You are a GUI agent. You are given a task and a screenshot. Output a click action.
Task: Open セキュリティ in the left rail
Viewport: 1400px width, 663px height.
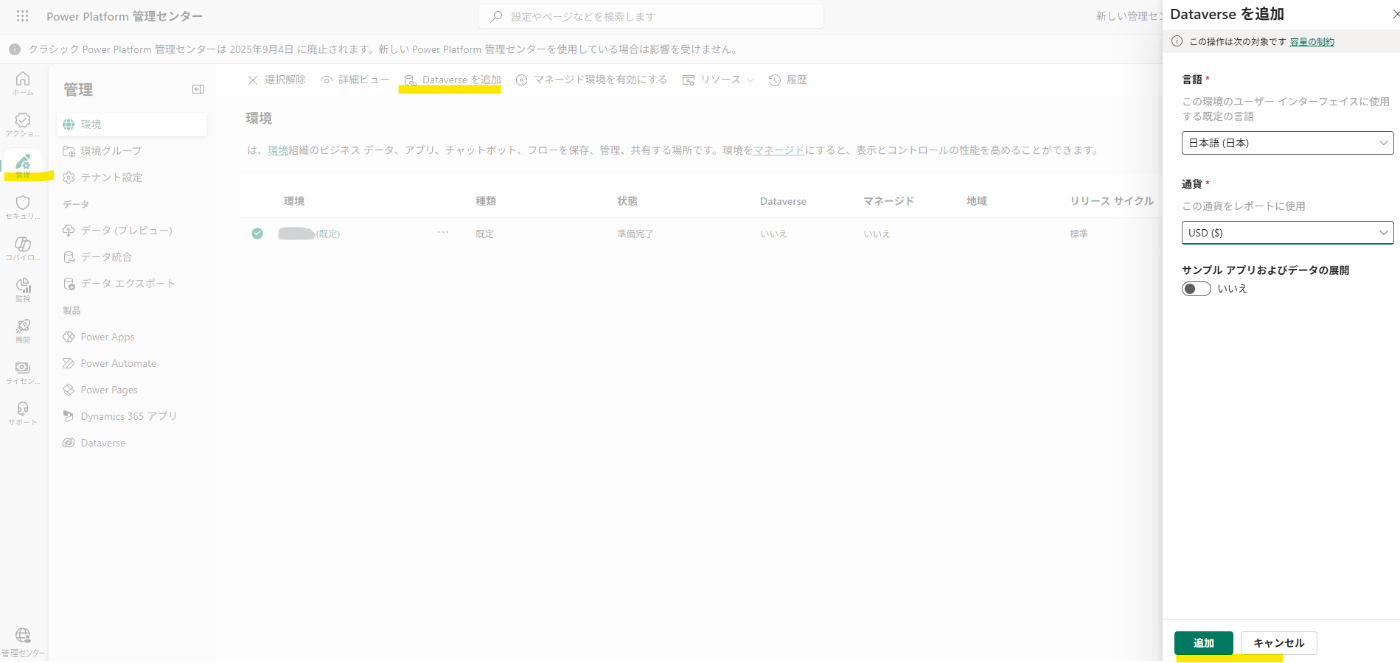[22, 207]
